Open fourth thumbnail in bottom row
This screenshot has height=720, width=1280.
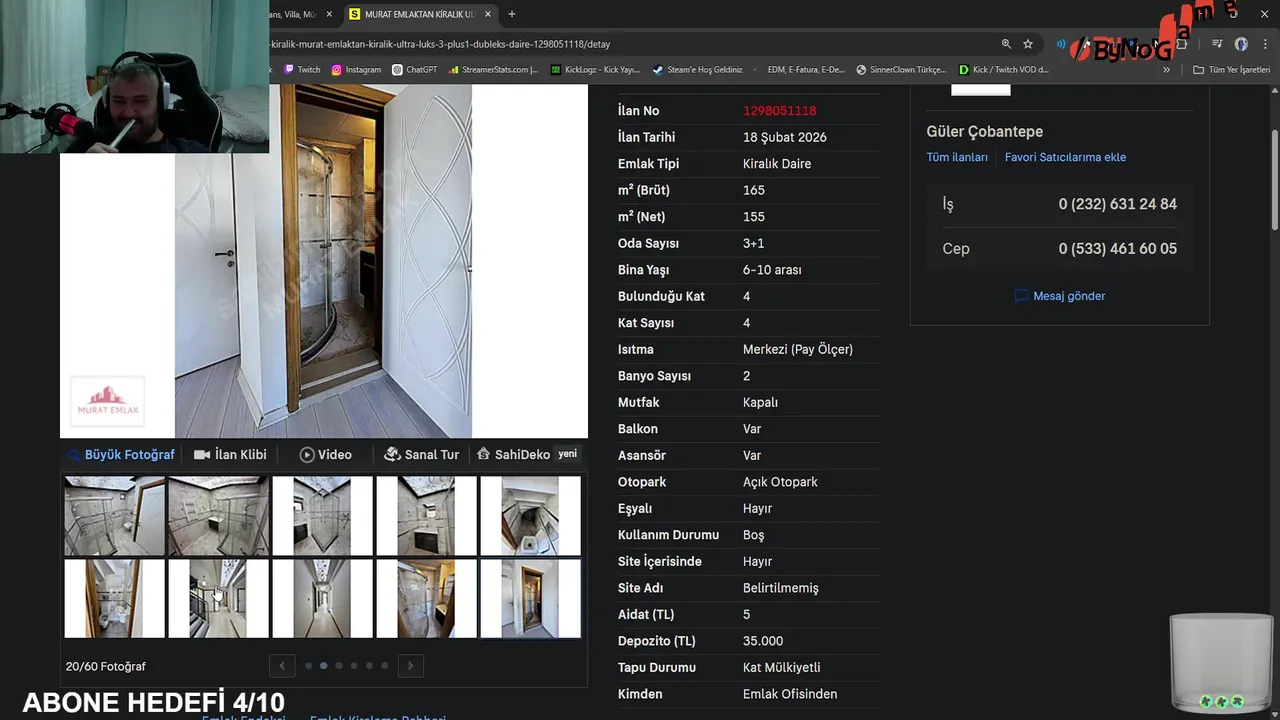[x=426, y=598]
